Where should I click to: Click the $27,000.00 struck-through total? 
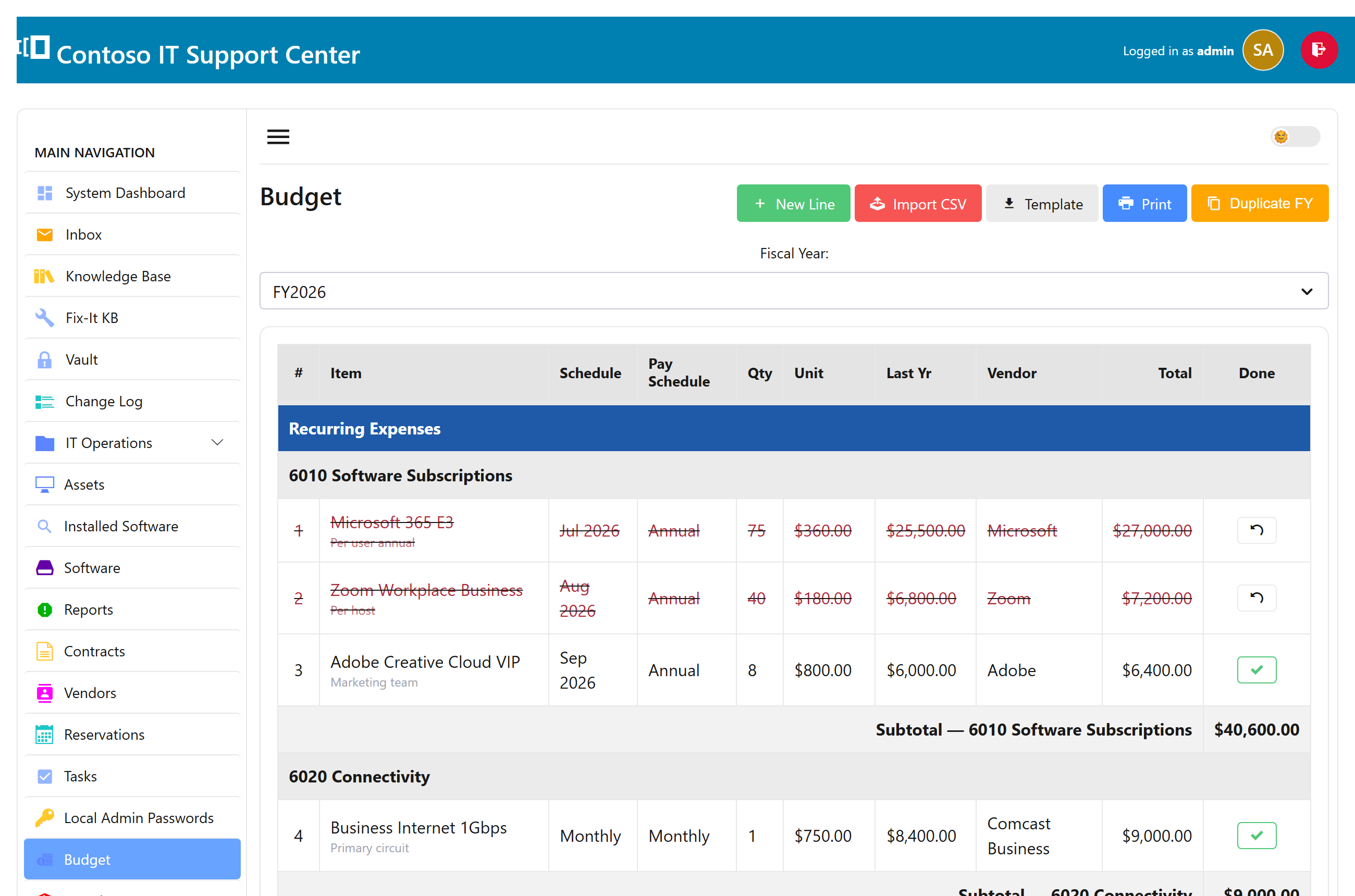(1153, 531)
